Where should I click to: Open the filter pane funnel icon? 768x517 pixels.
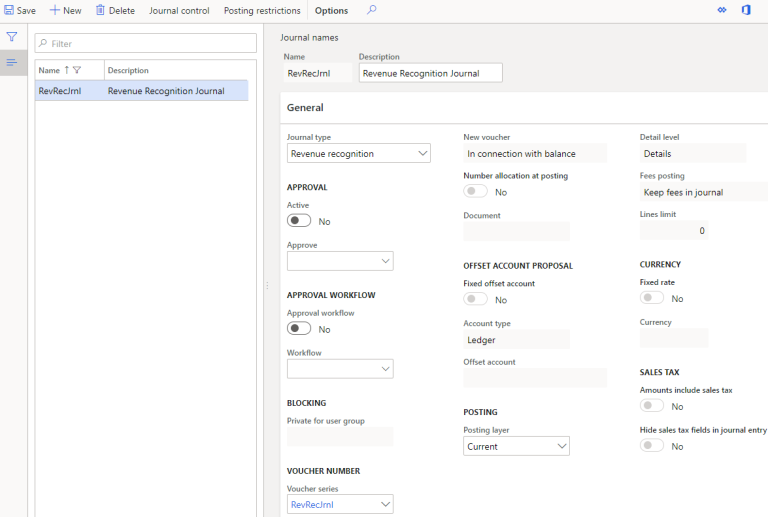click(12, 37)
